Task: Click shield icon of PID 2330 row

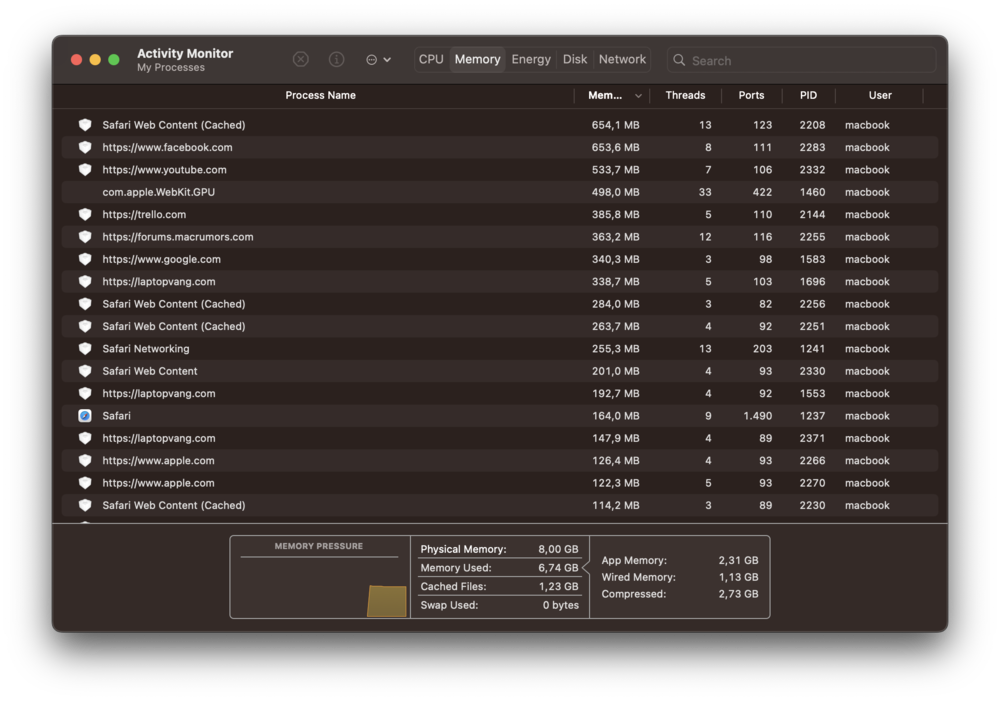Action: [x=85, y=371]
